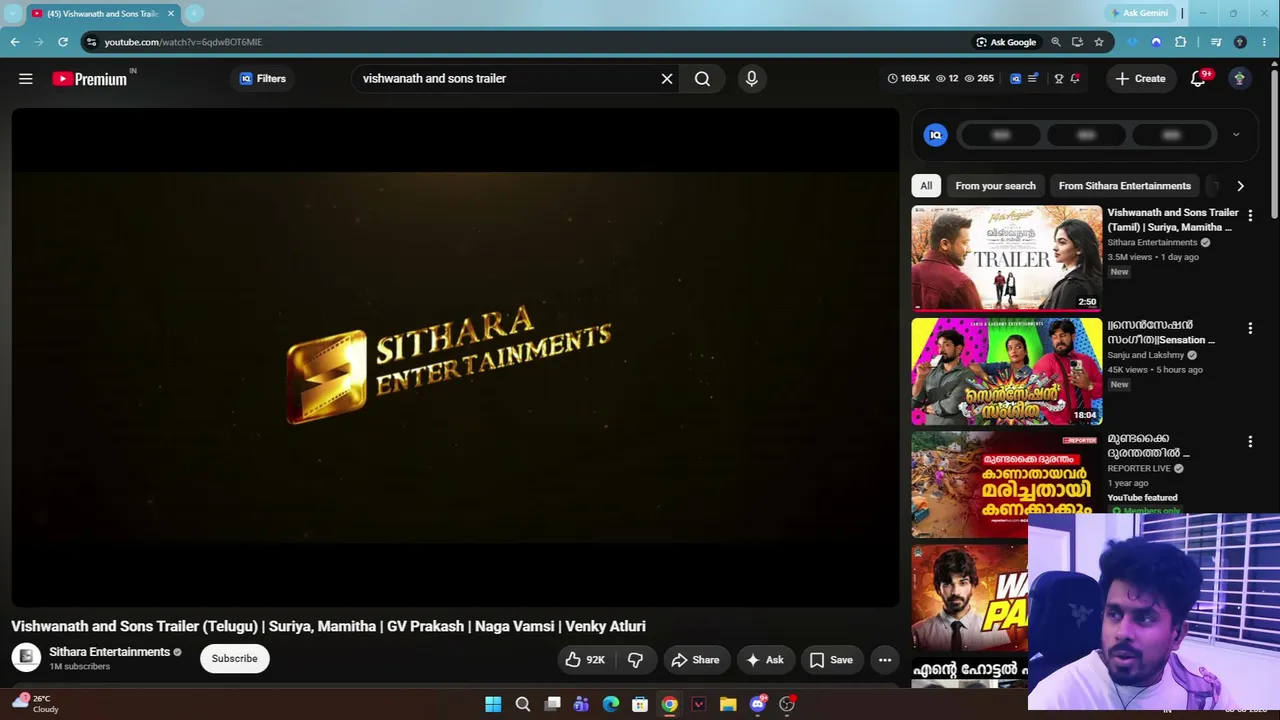The image size is (1280, 720).
Task: Open the YouTube guide hamburger menu
Action: point(26,78)
